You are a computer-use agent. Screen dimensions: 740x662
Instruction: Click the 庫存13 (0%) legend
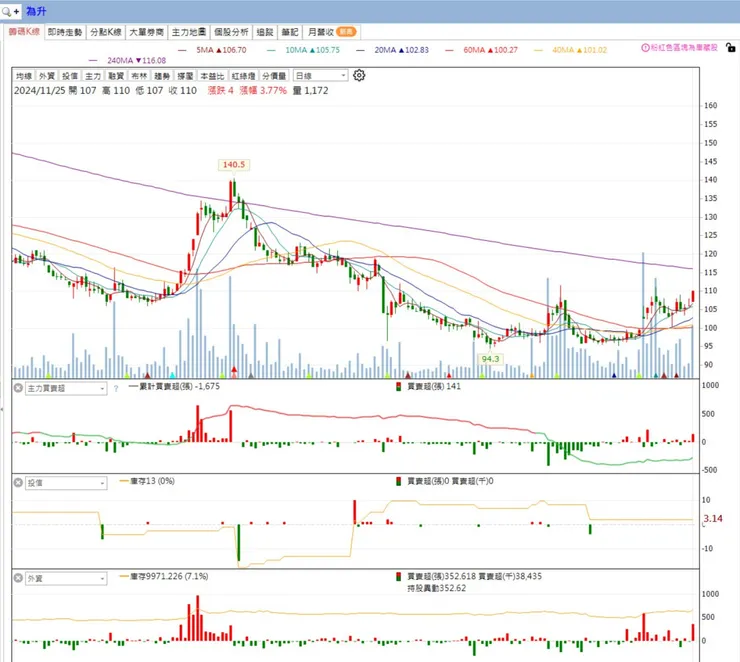[x=148, y=481]
